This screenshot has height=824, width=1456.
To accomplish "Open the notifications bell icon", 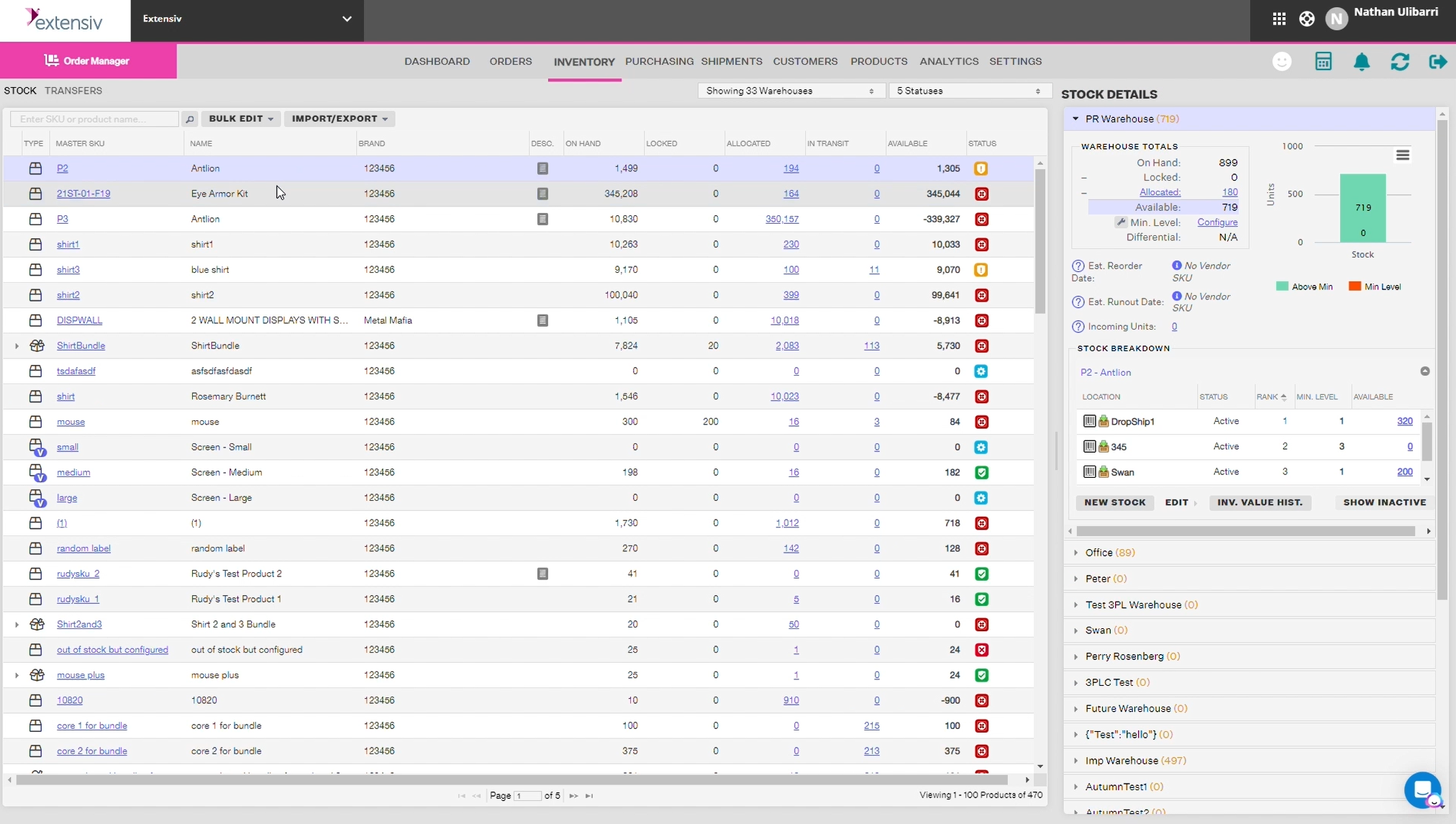I will pos(1362,62).
